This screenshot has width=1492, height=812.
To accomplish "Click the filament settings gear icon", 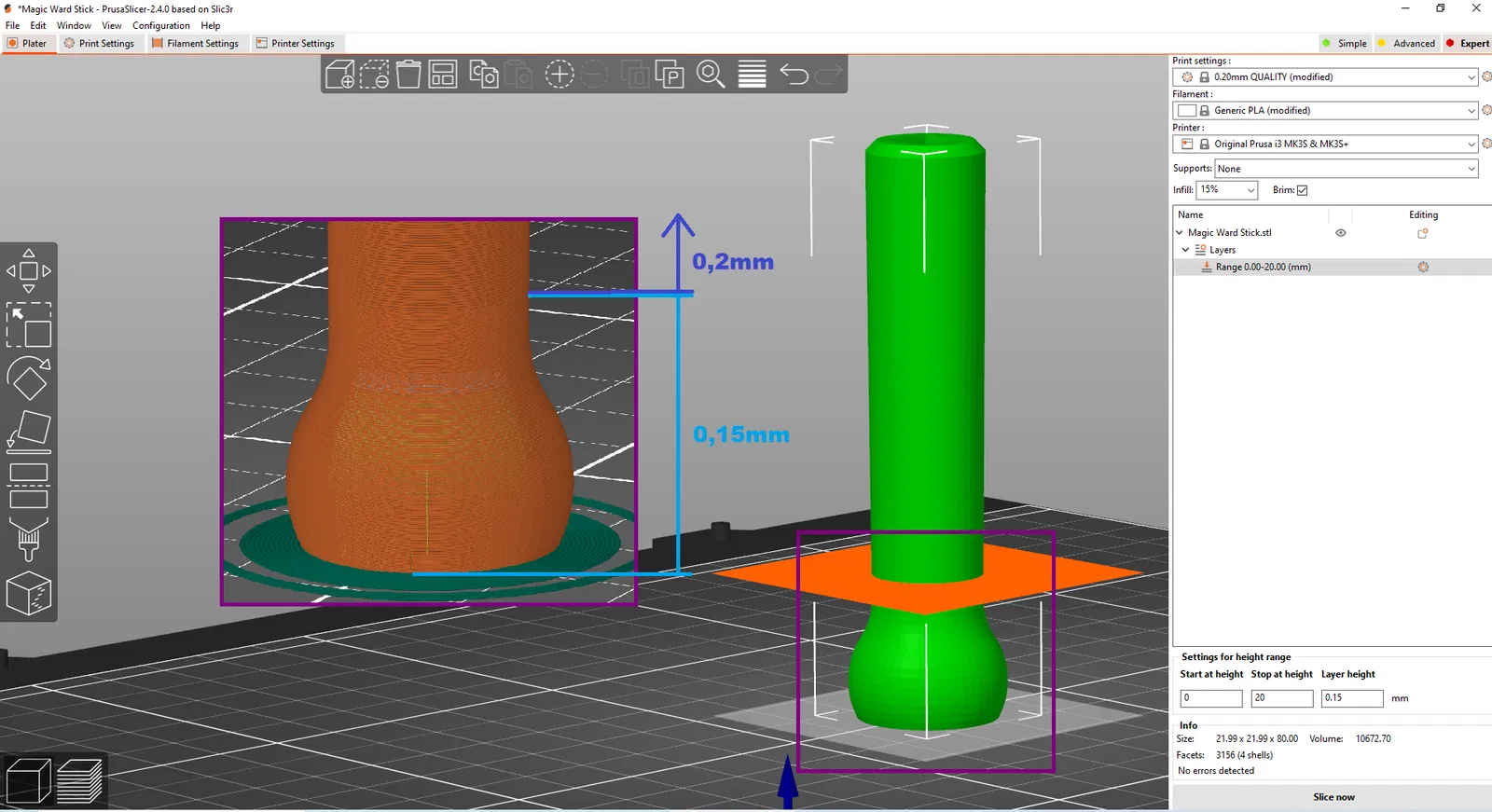I will pyautogui.click(x=1486, y=110).
